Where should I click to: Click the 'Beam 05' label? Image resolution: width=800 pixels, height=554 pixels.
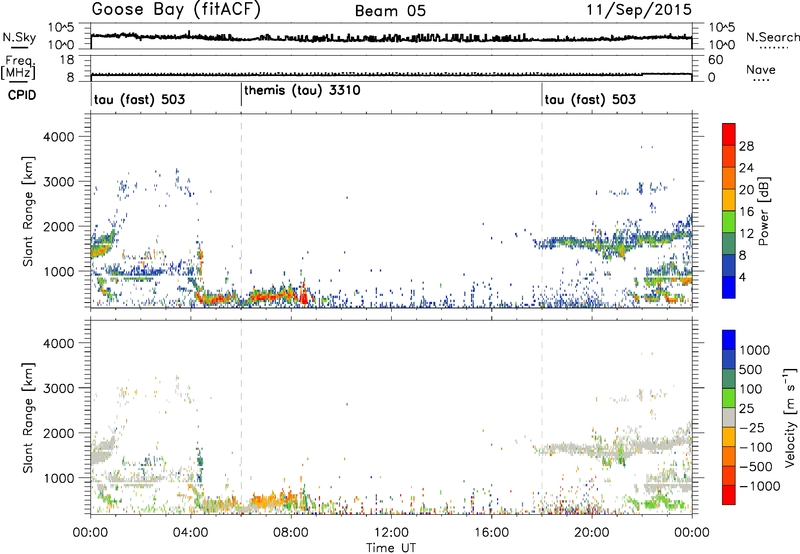[x=390, y=11]
